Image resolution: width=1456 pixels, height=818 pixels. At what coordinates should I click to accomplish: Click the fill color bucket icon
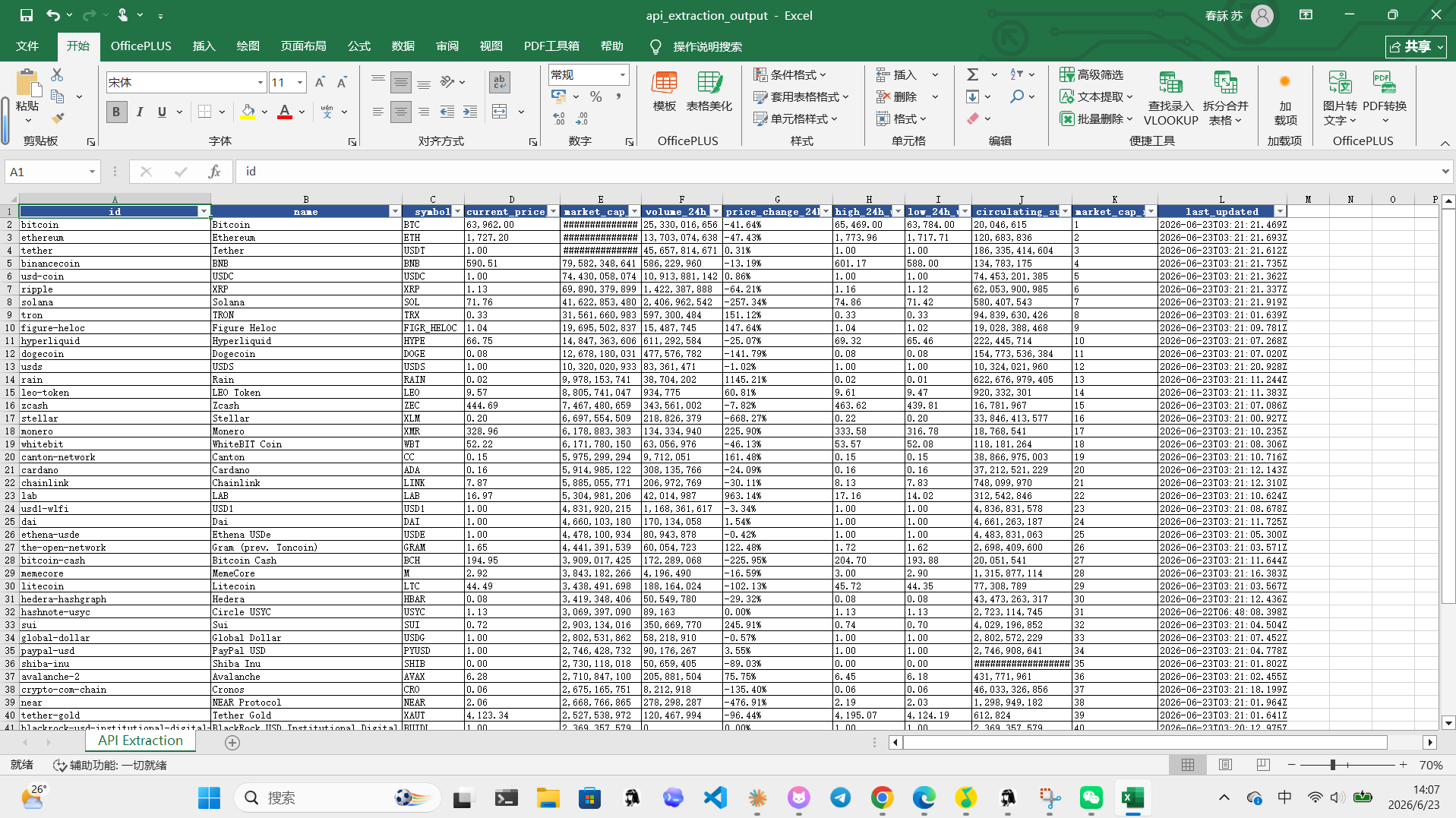click(x=248, y=112)
